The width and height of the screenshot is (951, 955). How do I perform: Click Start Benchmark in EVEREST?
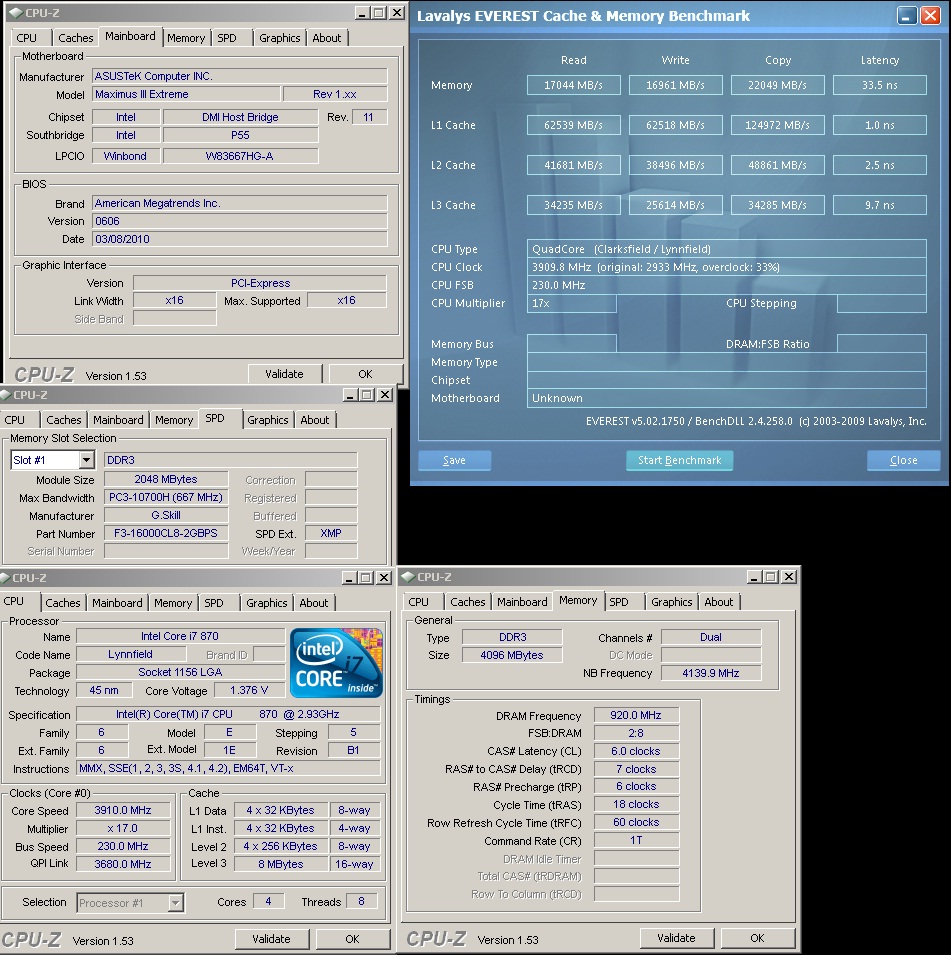point(679,460)
